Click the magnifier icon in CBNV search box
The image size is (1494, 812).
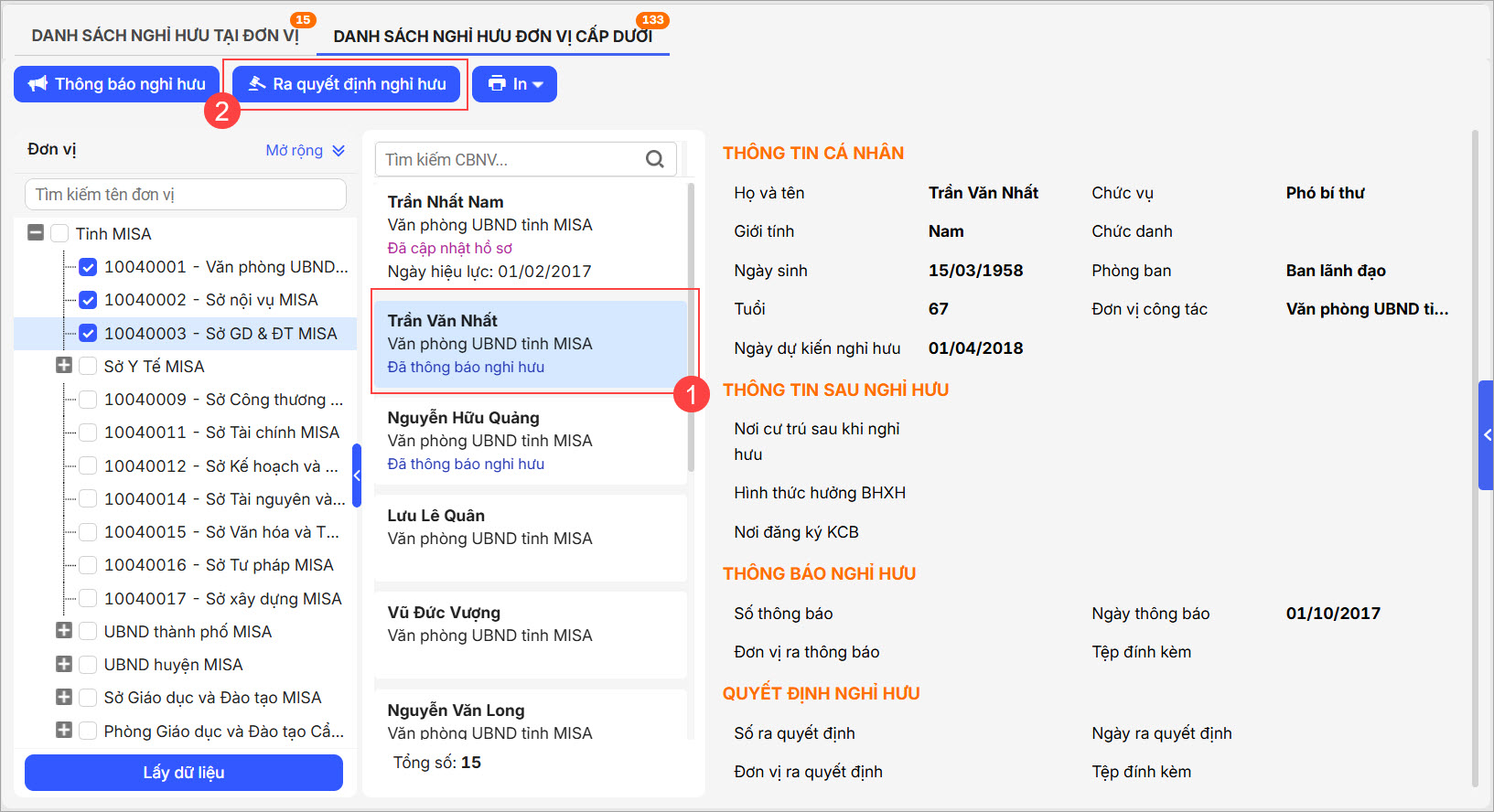(655, 159)
